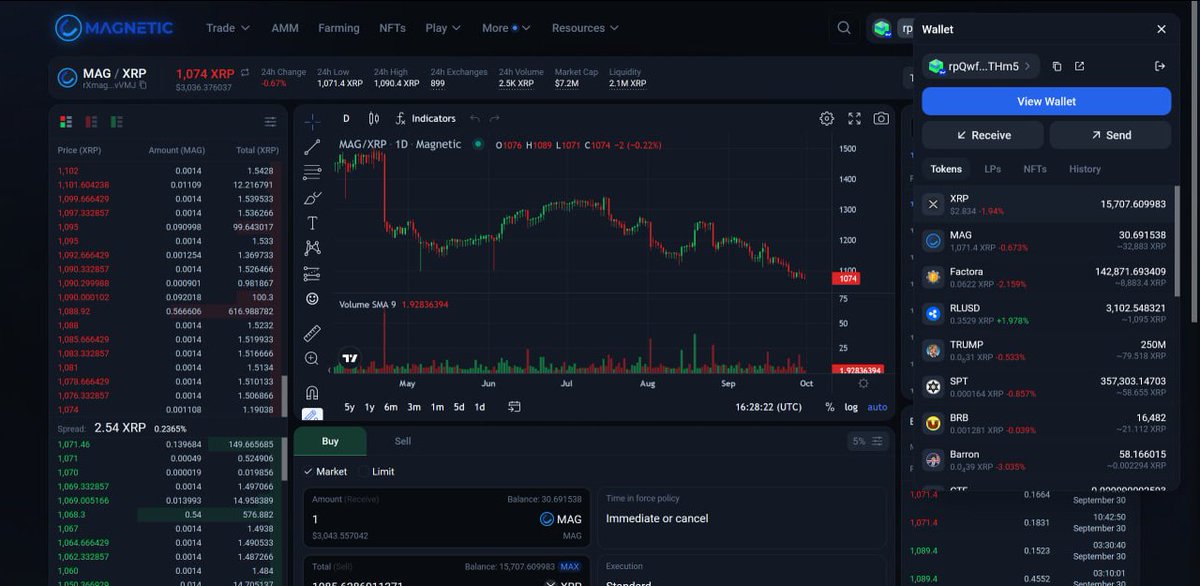Select the forecasting position tool
This screenshot has width=1200, height=586.
click(312, 274)
